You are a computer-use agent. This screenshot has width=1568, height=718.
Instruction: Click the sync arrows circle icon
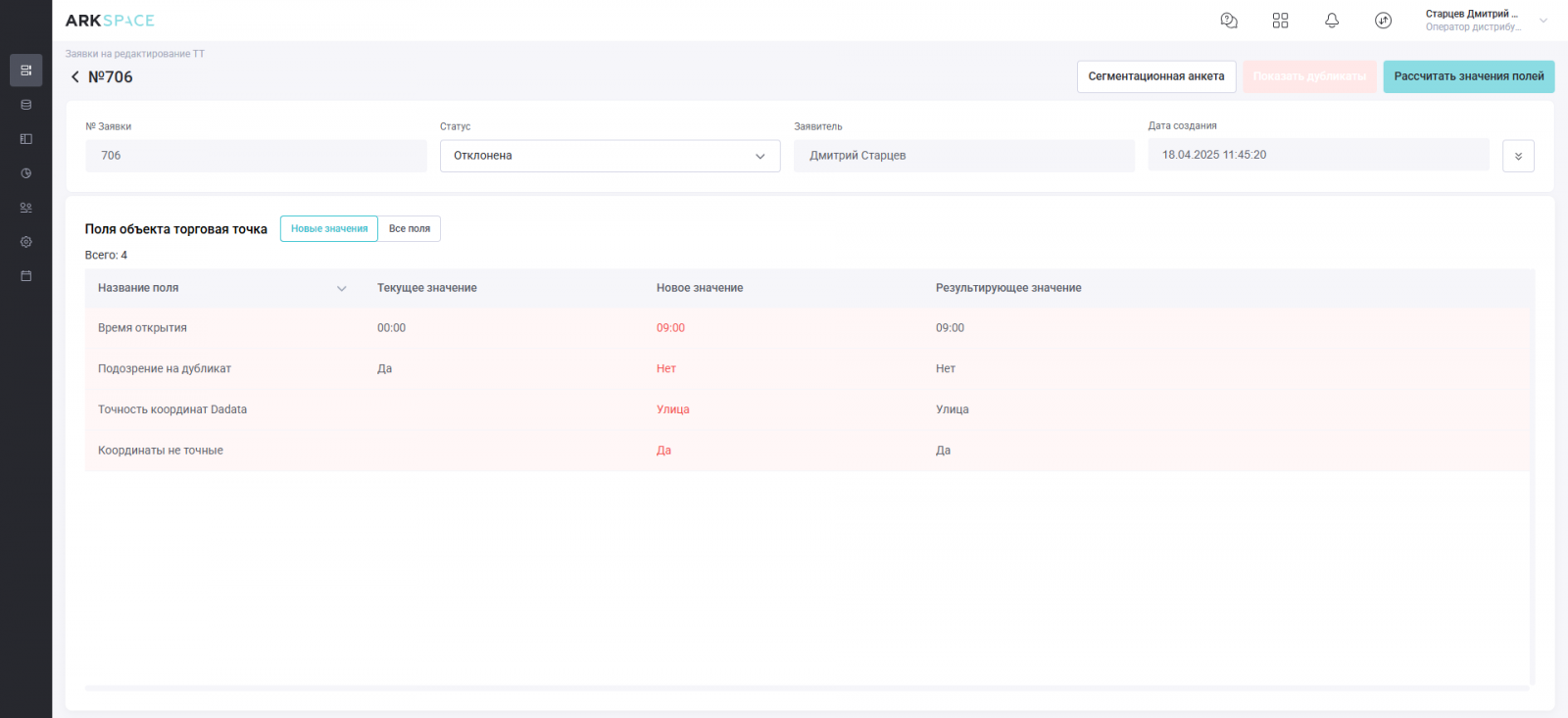click(x=1383, y=21)
